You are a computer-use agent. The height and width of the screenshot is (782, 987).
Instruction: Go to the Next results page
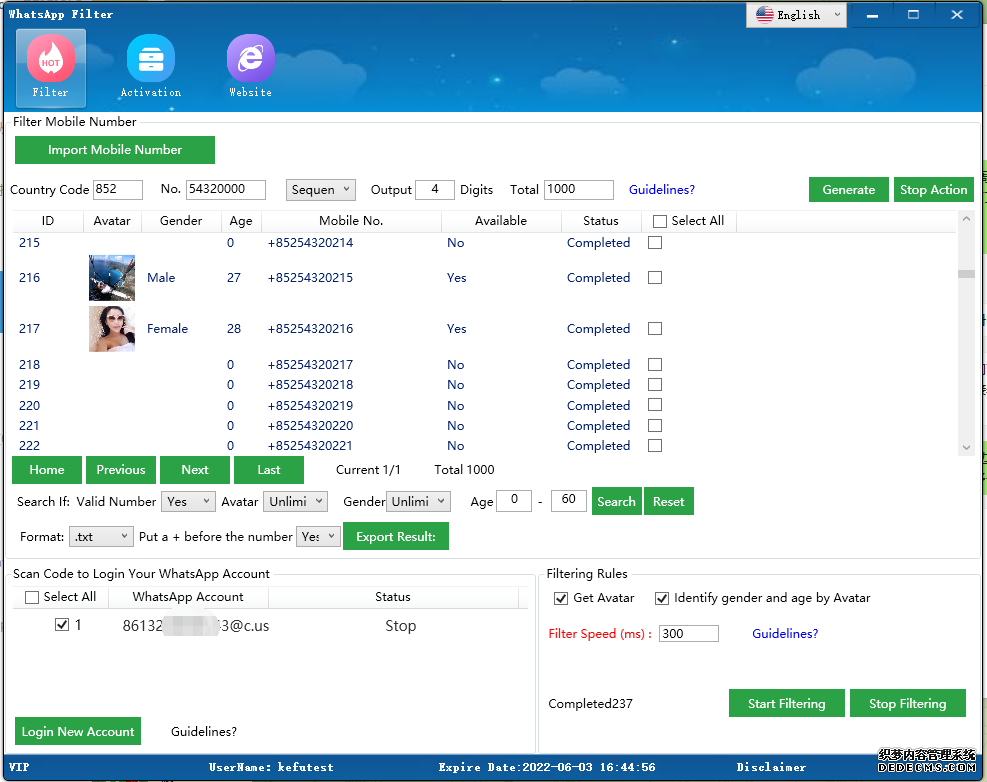195,470
